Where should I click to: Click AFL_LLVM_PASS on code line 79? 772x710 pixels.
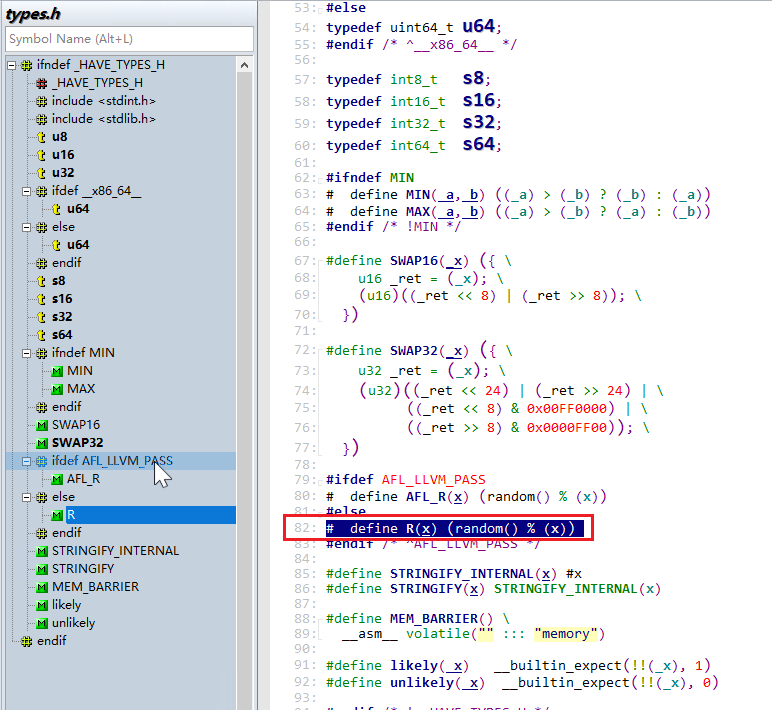433,480
